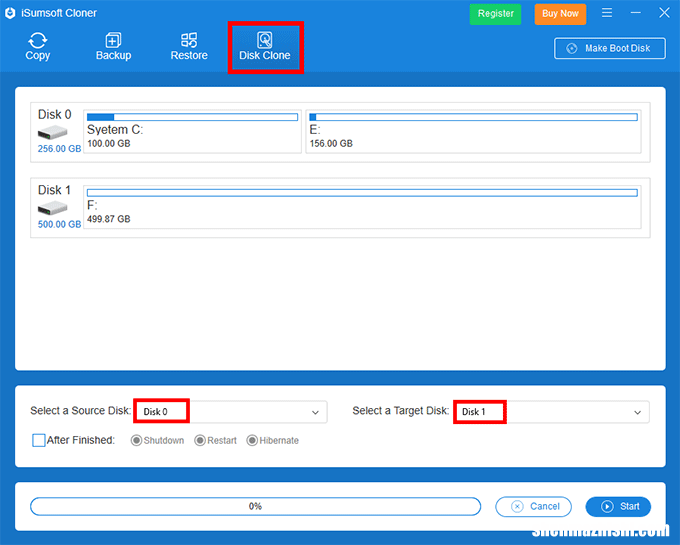Open the Copy tab
This screenshot has height=545, width=680.
[38, 46]
